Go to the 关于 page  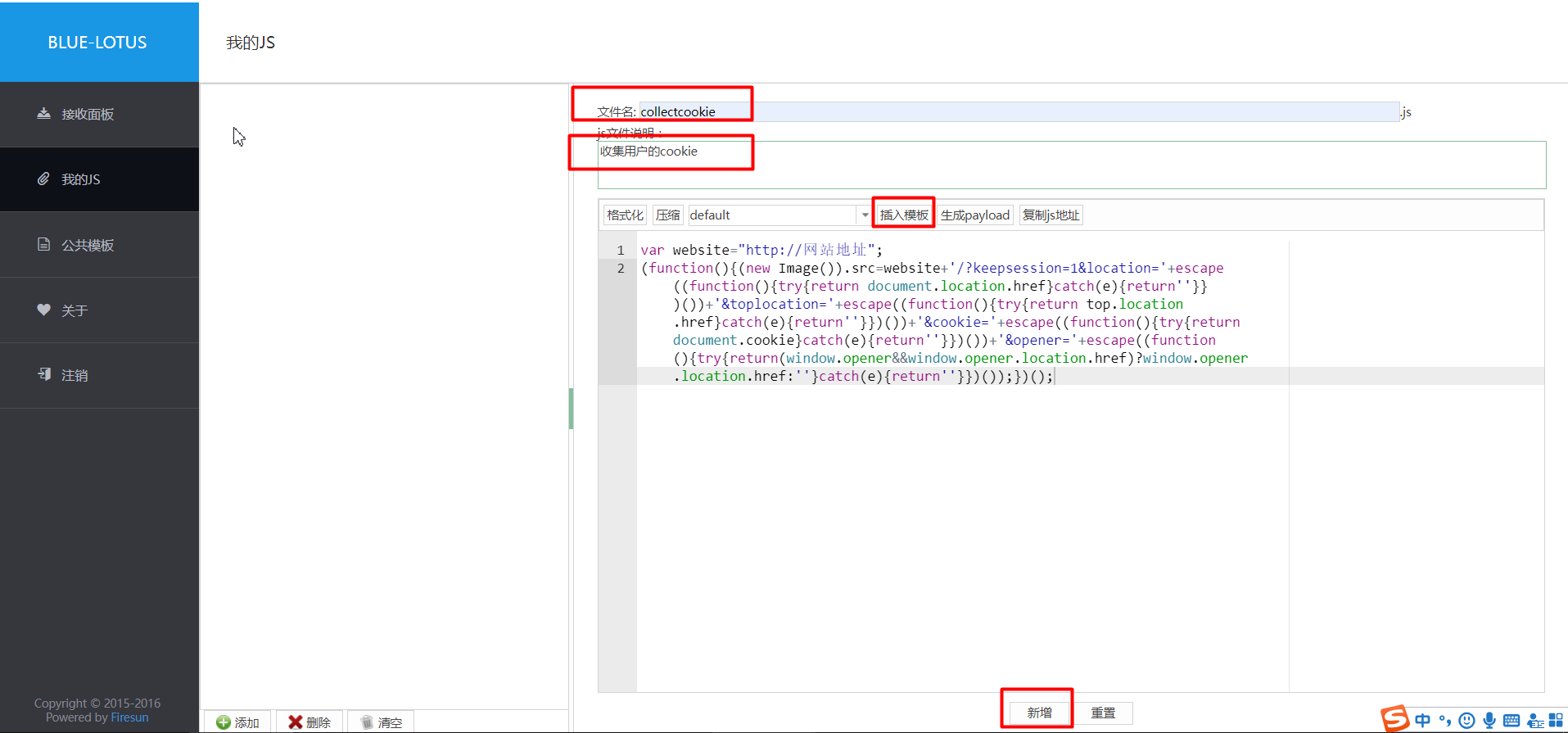[99, 310]
